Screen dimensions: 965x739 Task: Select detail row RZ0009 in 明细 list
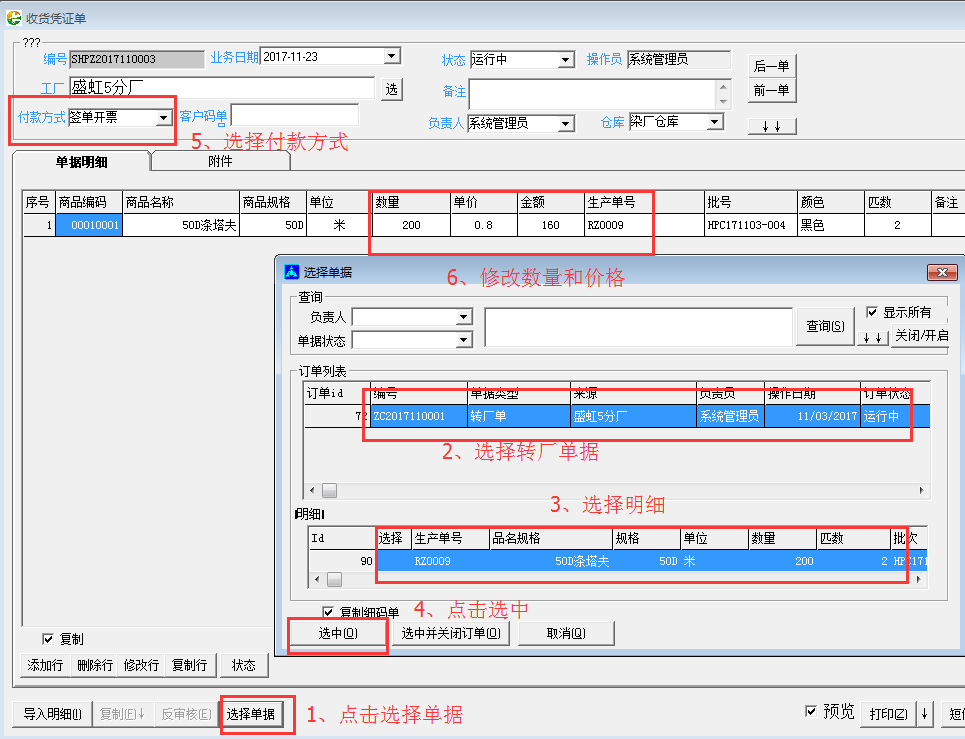[617, 561]
